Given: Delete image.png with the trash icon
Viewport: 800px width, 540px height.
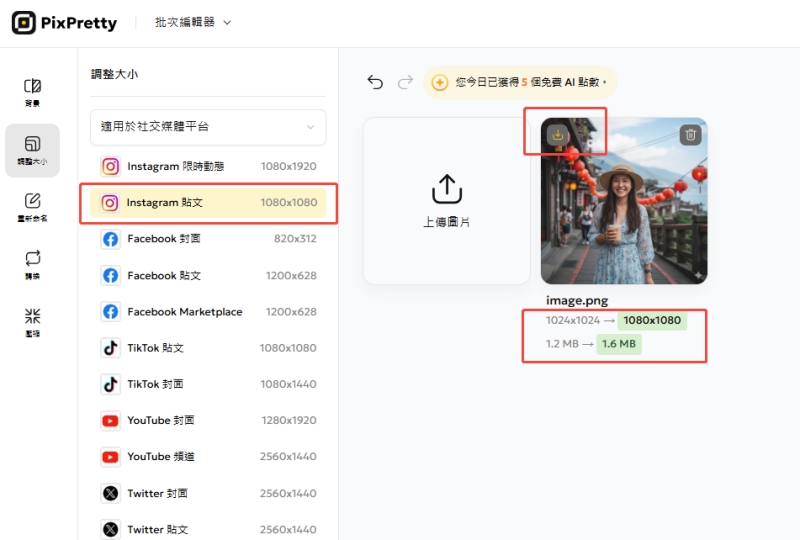Looking at the screenshot, I should click(x=690, y=135).
